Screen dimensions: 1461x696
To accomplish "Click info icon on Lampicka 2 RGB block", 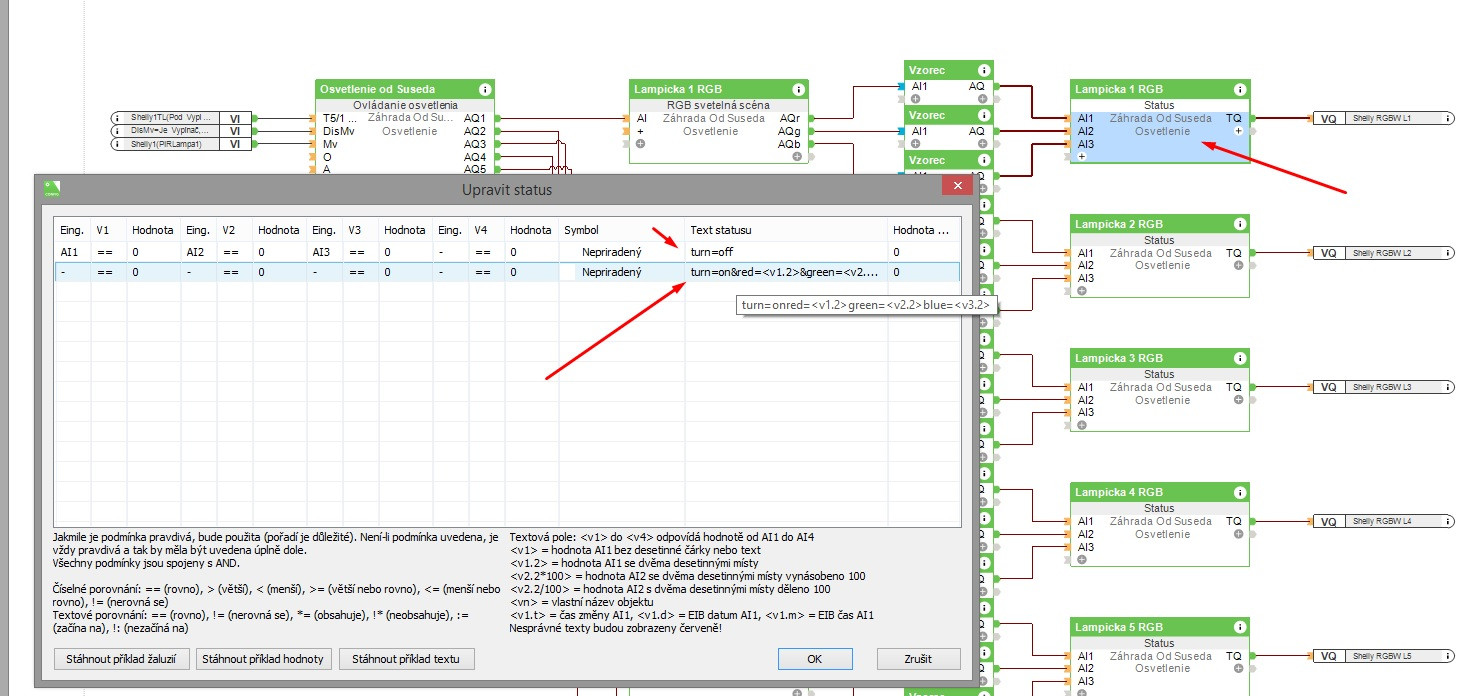I will click(x=1240, y=224).
